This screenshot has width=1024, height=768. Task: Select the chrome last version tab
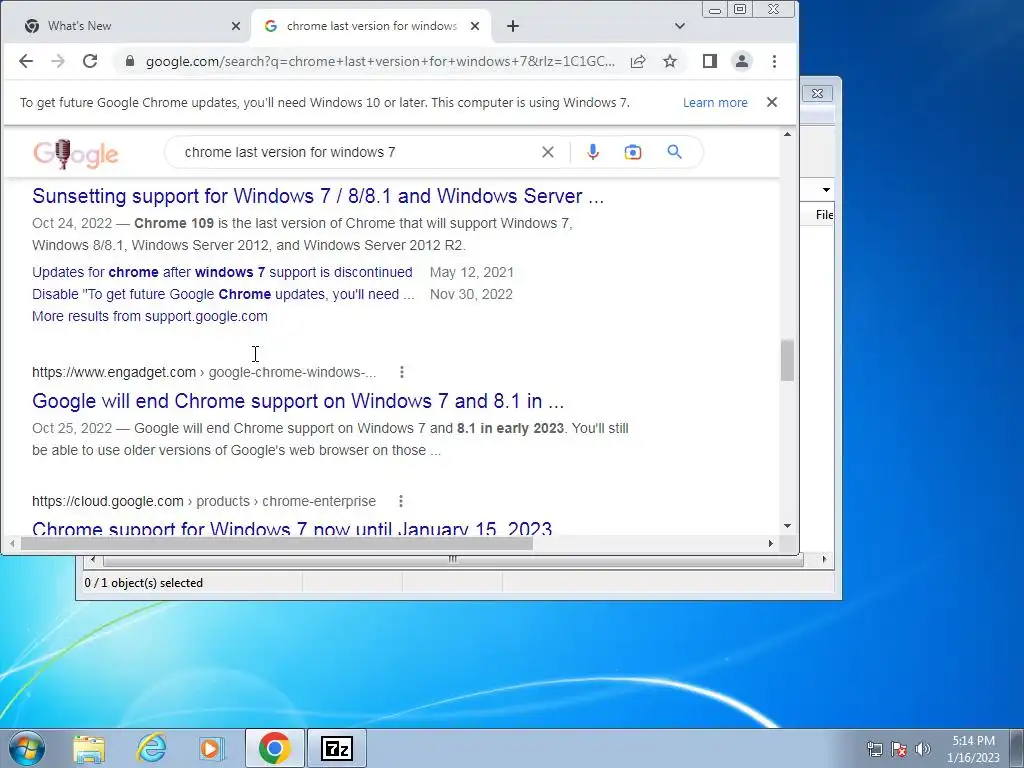coord(371,26)
